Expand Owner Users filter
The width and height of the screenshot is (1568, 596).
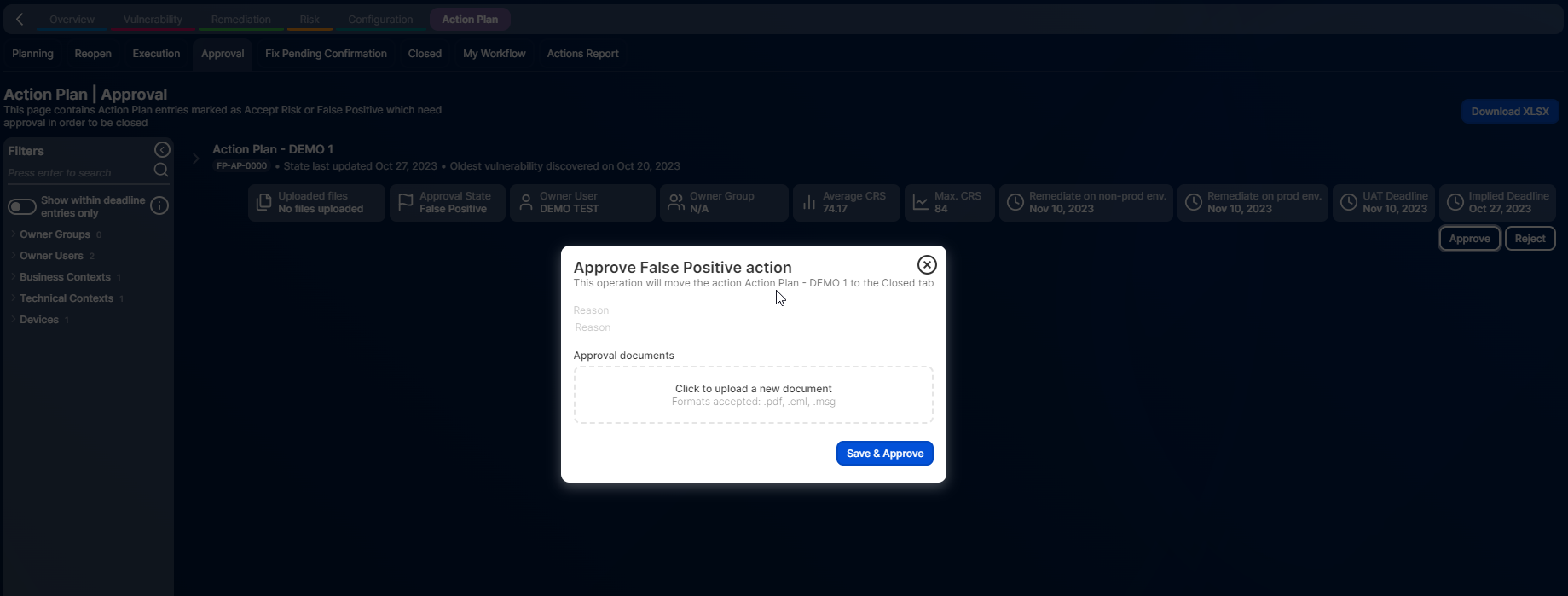[51, 256]
